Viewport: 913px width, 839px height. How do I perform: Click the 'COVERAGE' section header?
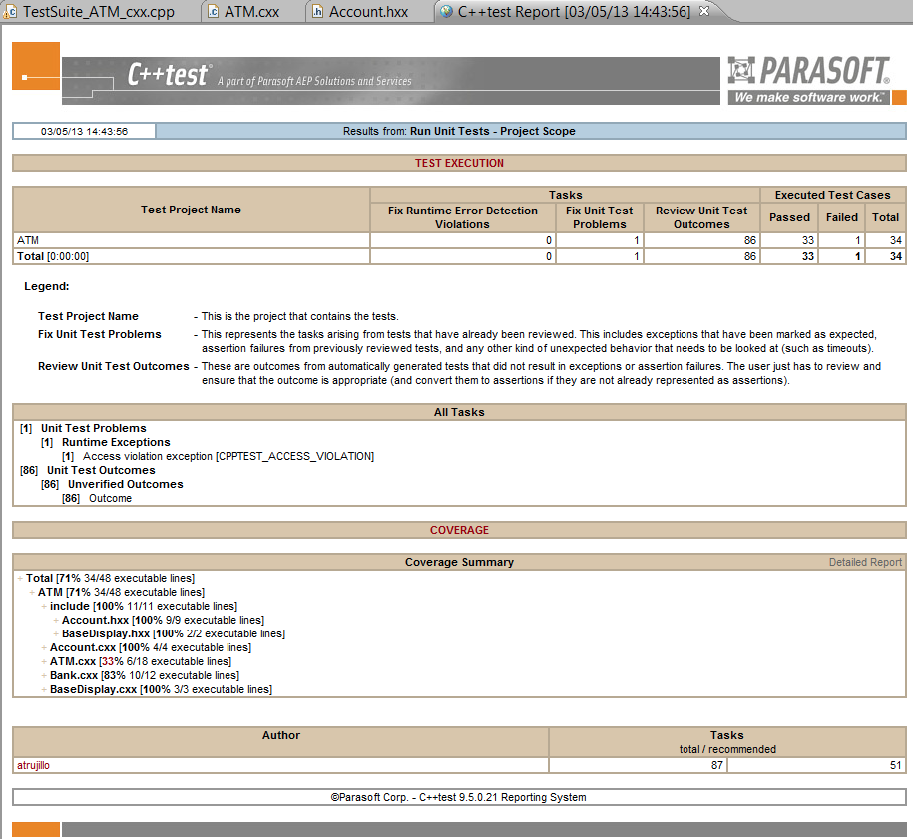(459, 530)
